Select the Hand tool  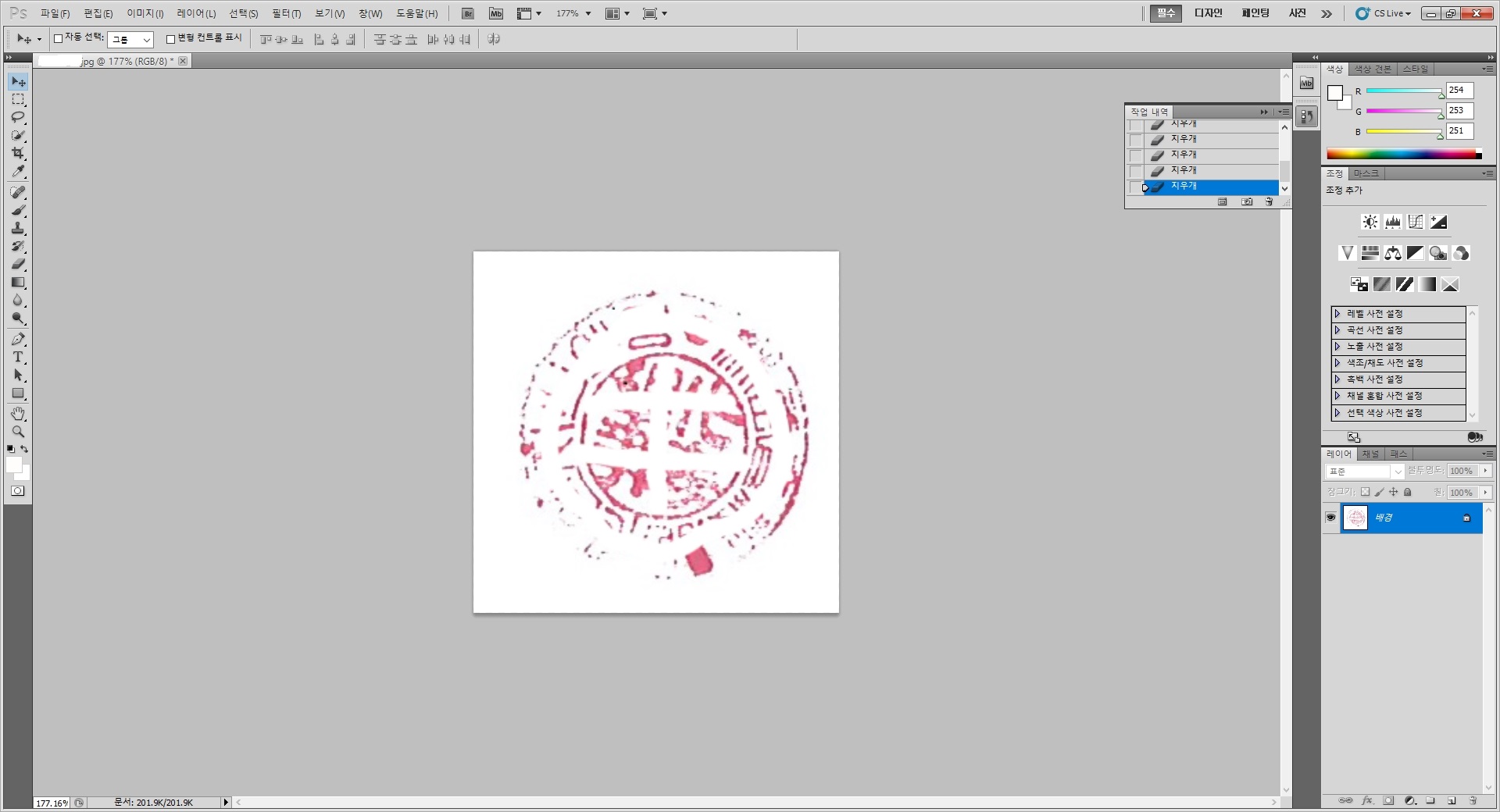pos(18,414)
